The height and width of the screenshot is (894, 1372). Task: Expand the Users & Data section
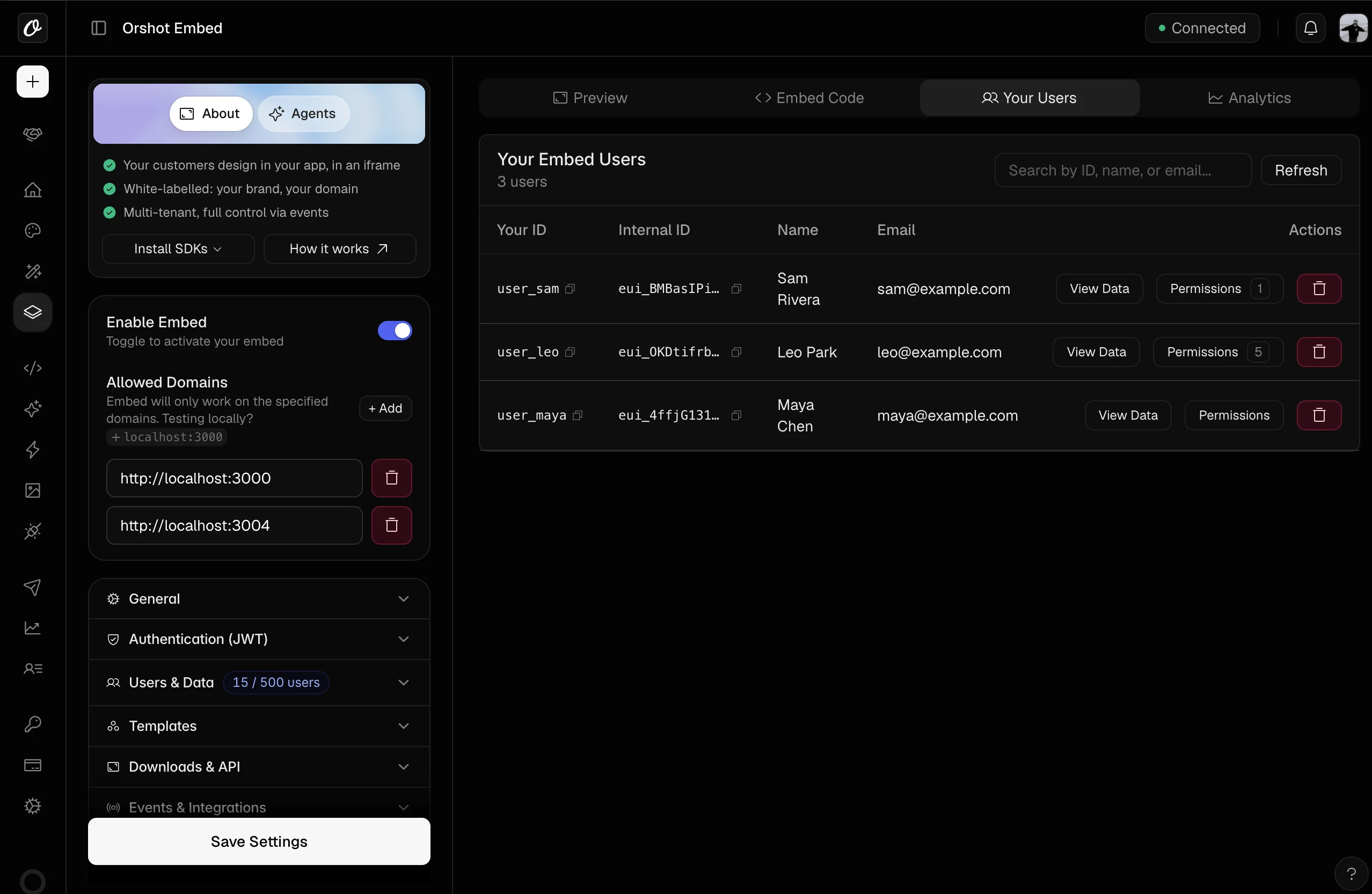(x=259, y=683)
